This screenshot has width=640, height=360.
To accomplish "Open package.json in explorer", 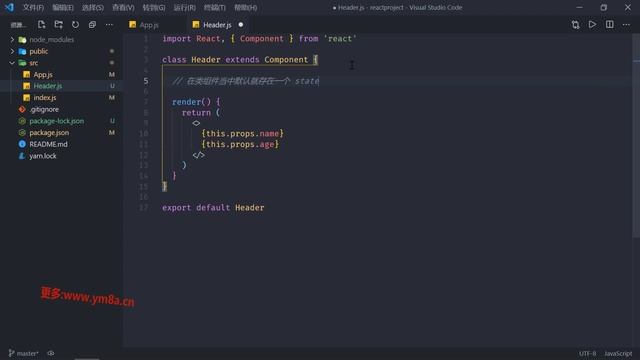I will [49, 133].
